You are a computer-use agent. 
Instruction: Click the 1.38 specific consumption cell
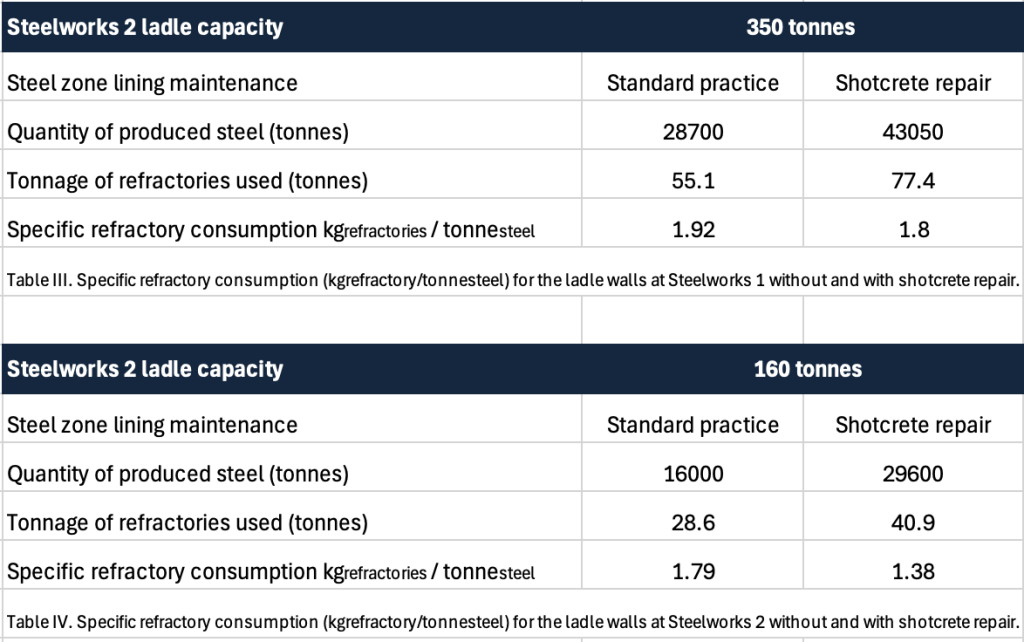(913, 572)
